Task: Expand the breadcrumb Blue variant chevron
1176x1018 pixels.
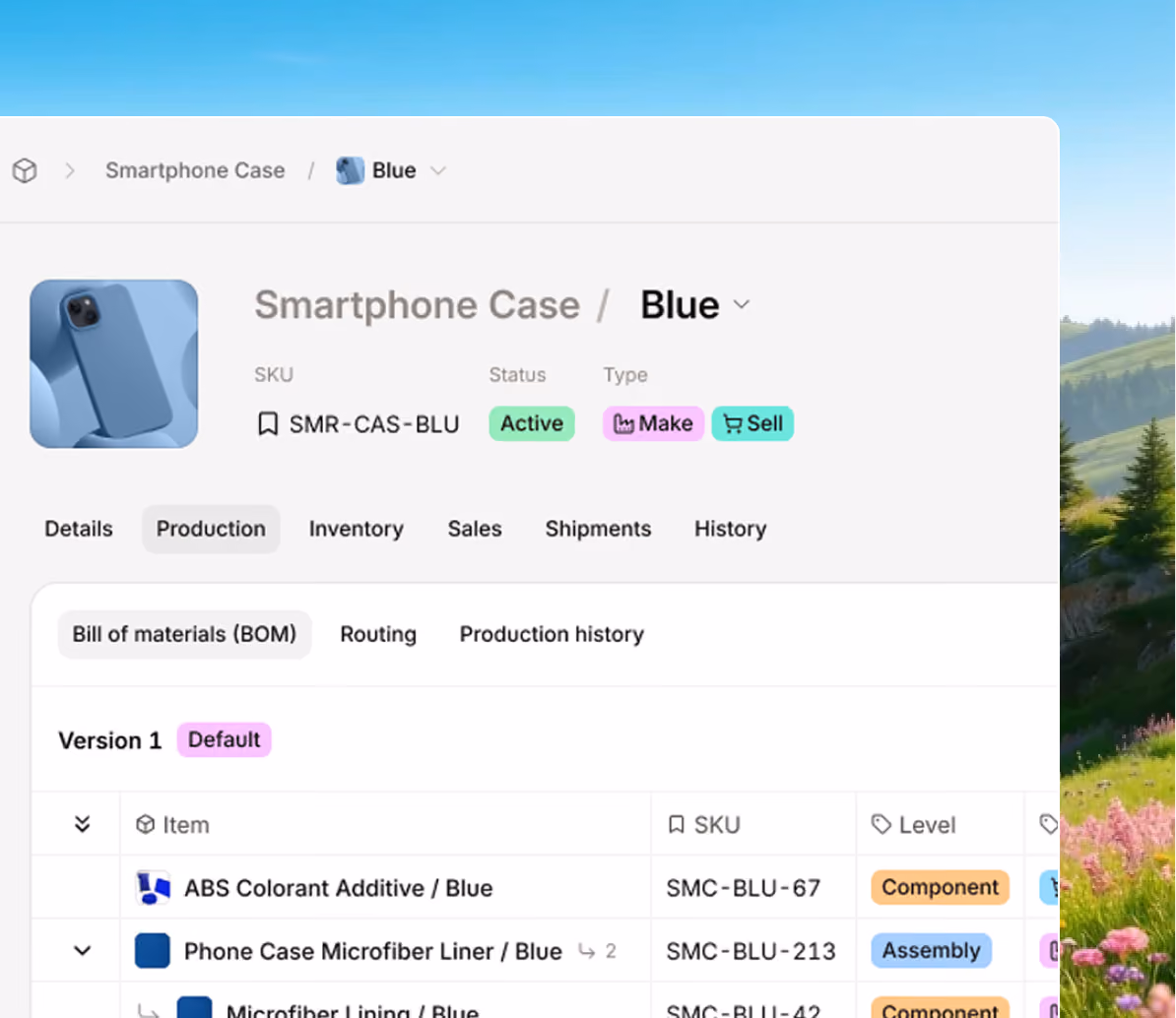Action: (x=438, y=171)
